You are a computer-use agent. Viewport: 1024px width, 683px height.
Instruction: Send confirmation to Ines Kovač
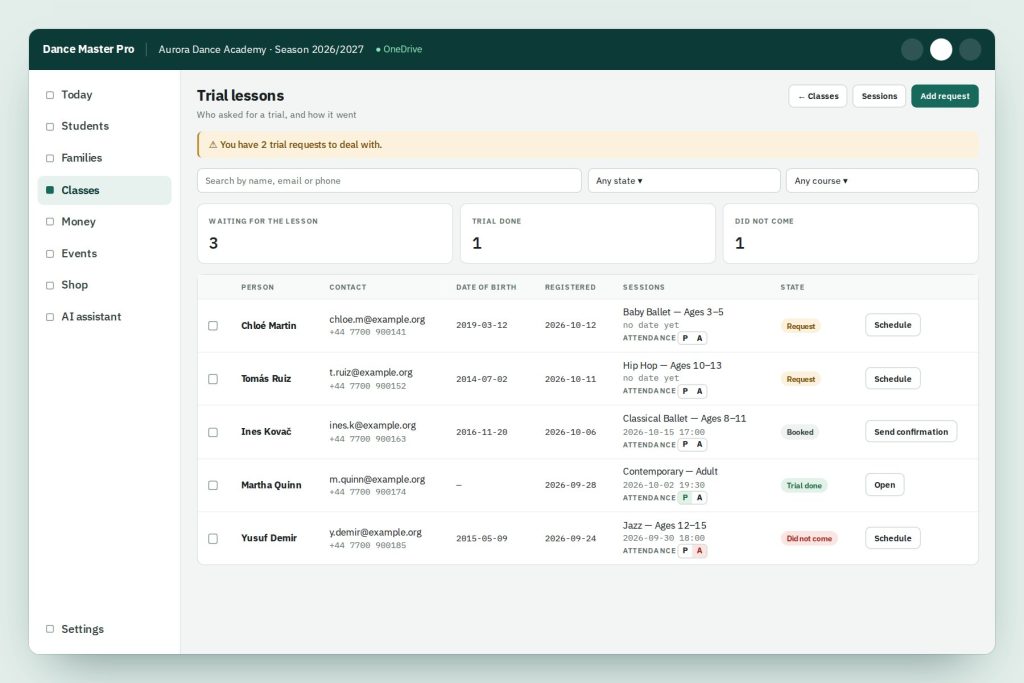click(x=910, y=432)
